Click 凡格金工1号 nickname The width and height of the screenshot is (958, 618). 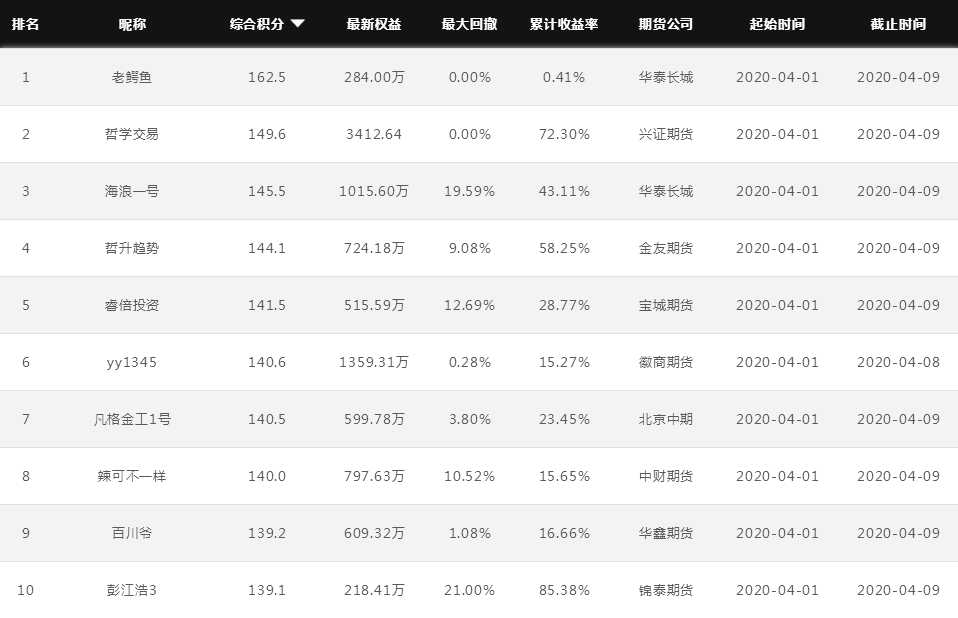click(x=132, y=419)
